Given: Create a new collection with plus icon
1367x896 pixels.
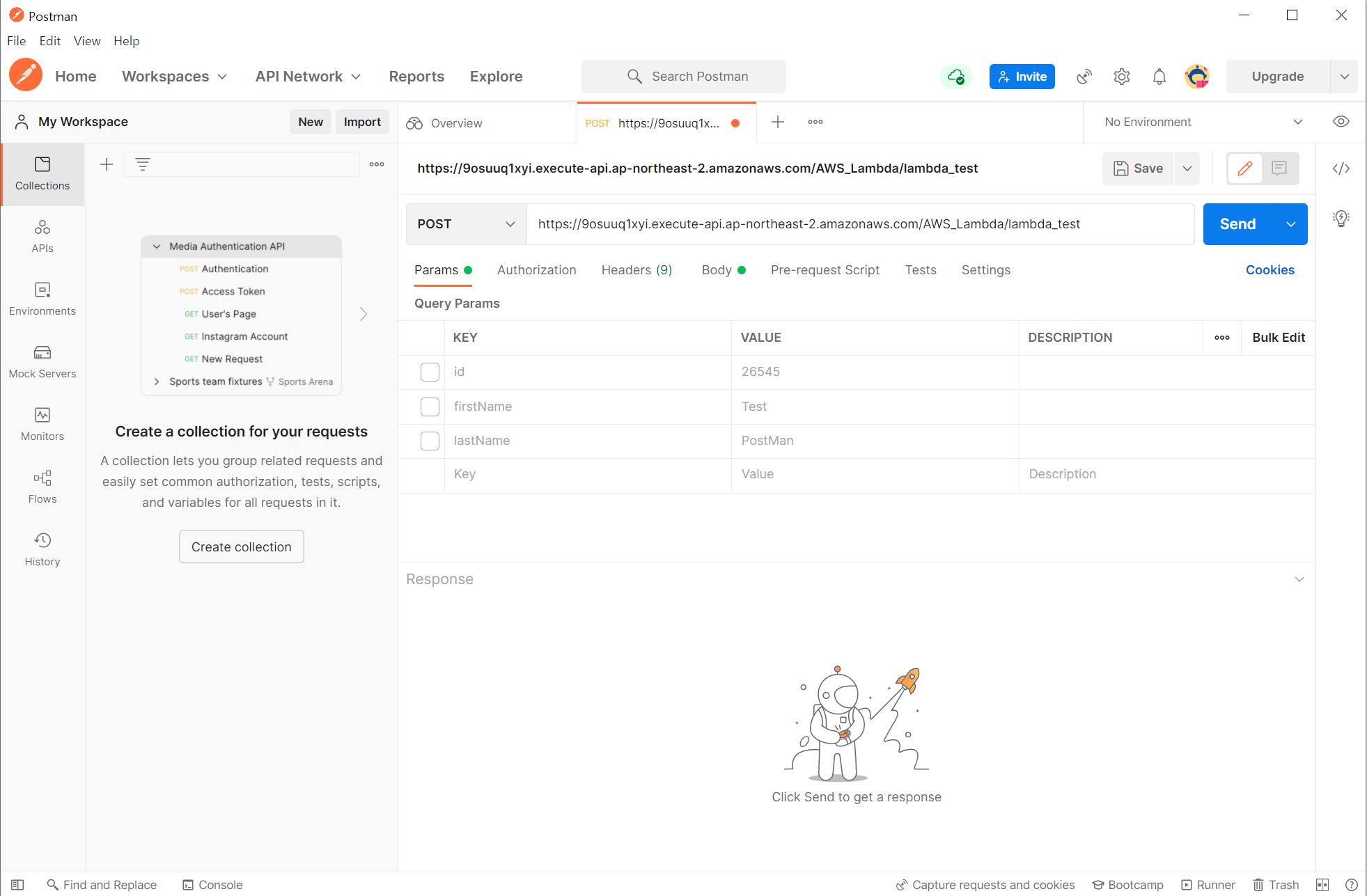Looking at the screenshot, I should pyautogui.click(x=107, y=164).
